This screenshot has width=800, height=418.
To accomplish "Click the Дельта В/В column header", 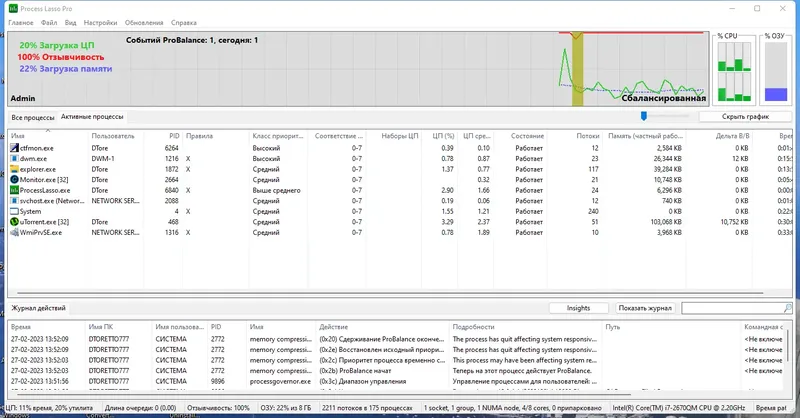I will point(733,136).
